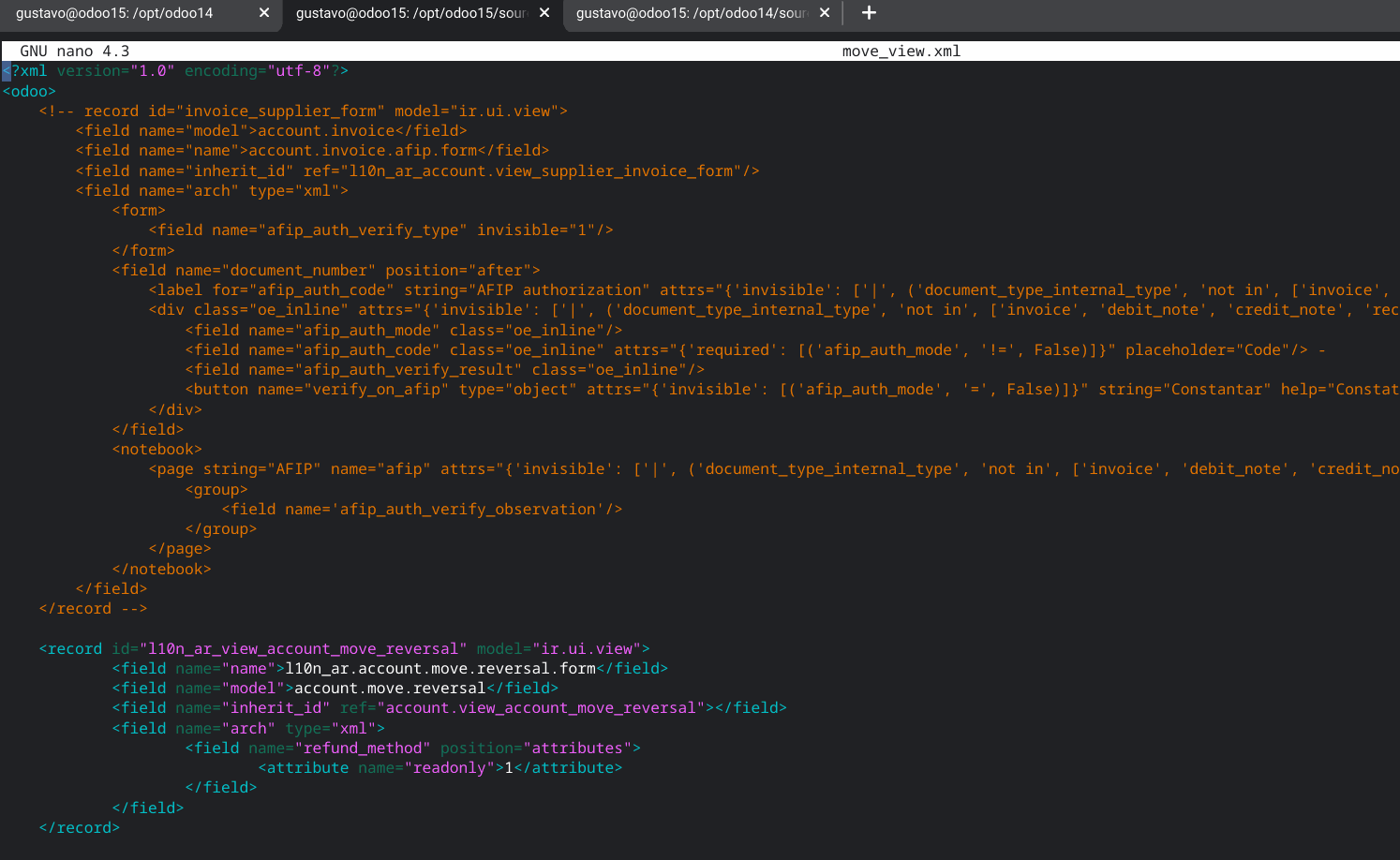Click the readonly attribute line
This screenshot has height=860, width=1400.
pos(440,768)
